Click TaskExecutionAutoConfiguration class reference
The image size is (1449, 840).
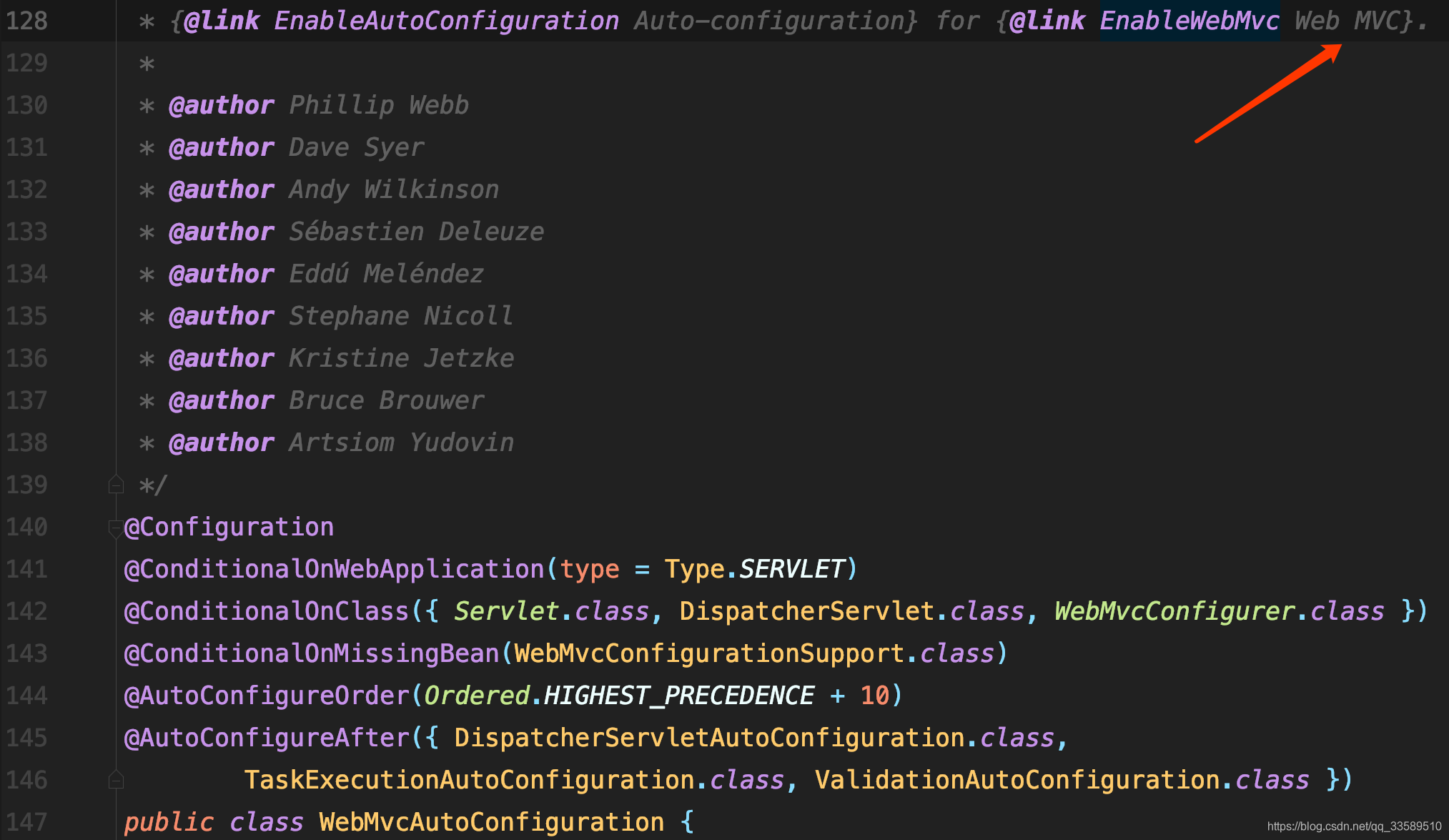(469, 781)
